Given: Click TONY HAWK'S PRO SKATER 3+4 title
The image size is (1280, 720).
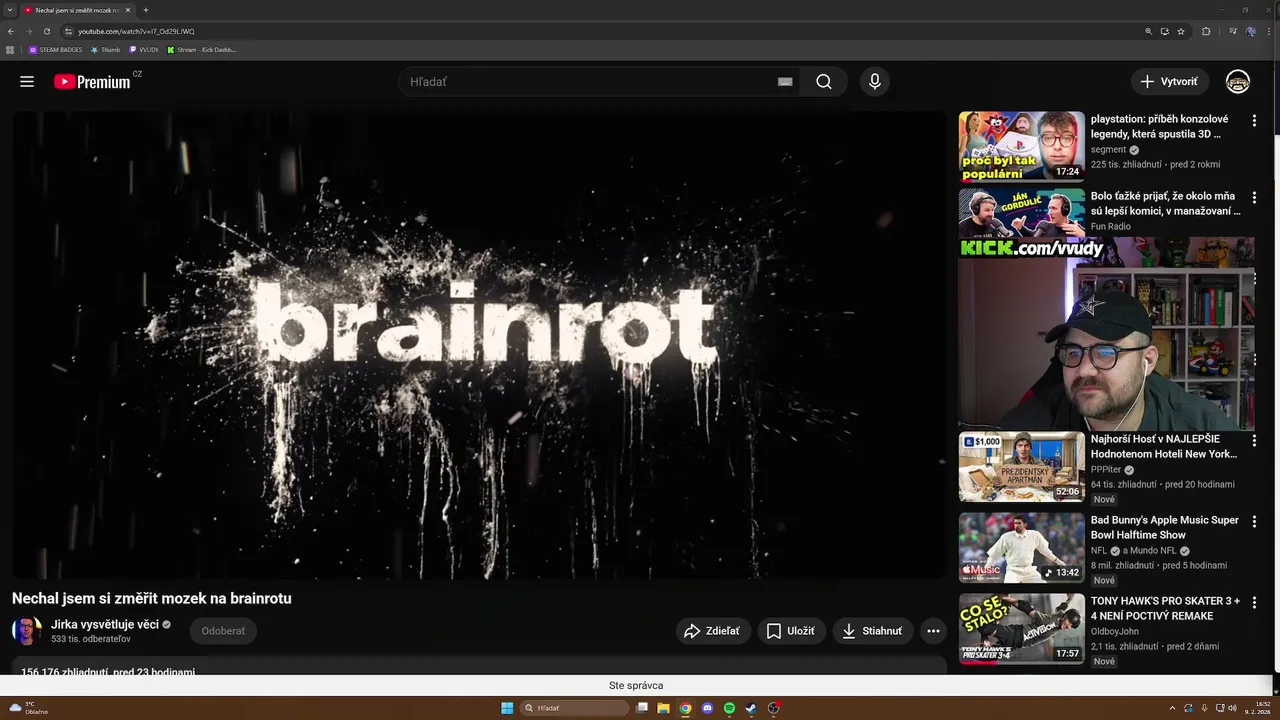Looking at the screenshot, I should tap(1165, 608).
